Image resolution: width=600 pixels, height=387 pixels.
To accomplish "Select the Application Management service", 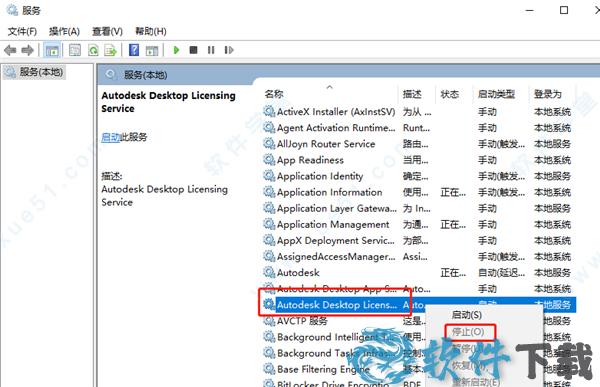I will 418,224.
